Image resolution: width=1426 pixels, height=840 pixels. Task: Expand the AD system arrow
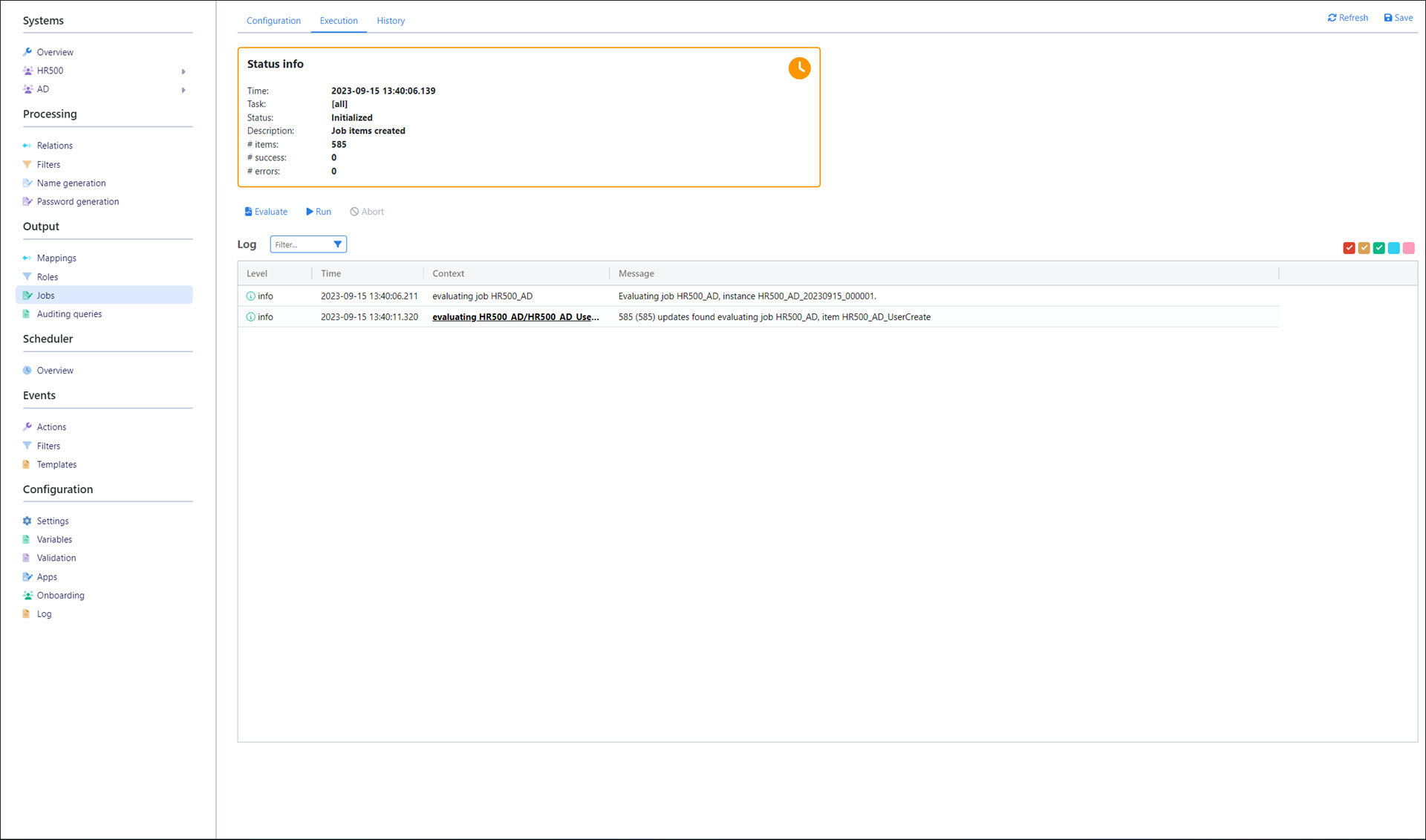click(183, 90)
